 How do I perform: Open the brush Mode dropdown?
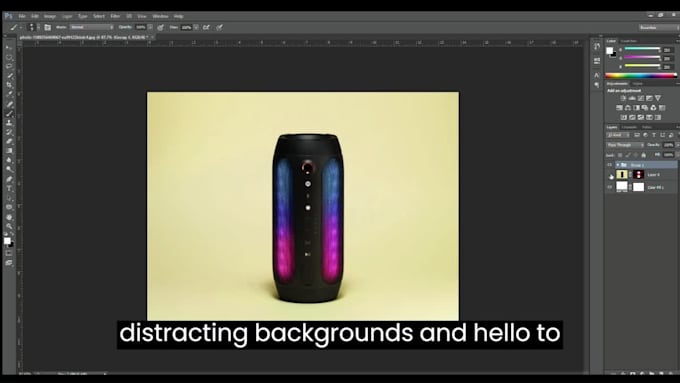coord(91,27)
